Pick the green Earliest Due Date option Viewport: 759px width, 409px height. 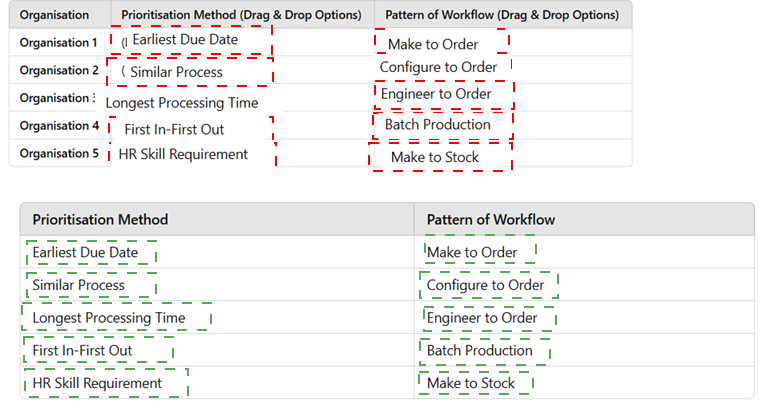(x=91, y=252)
